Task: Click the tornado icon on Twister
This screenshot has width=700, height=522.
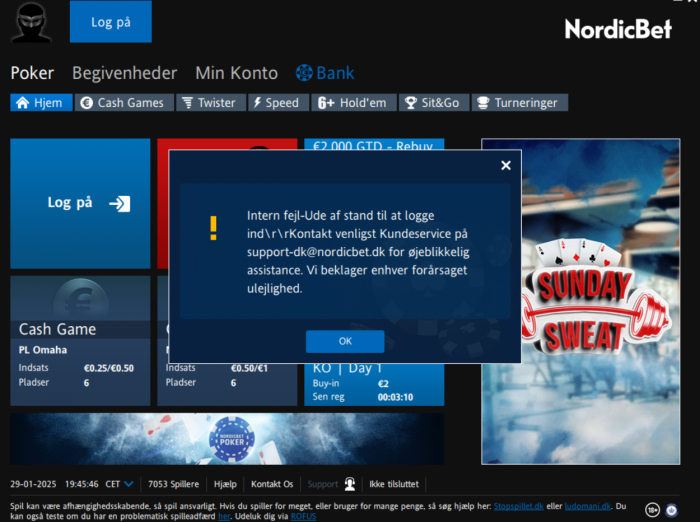Action: point(188,103)
